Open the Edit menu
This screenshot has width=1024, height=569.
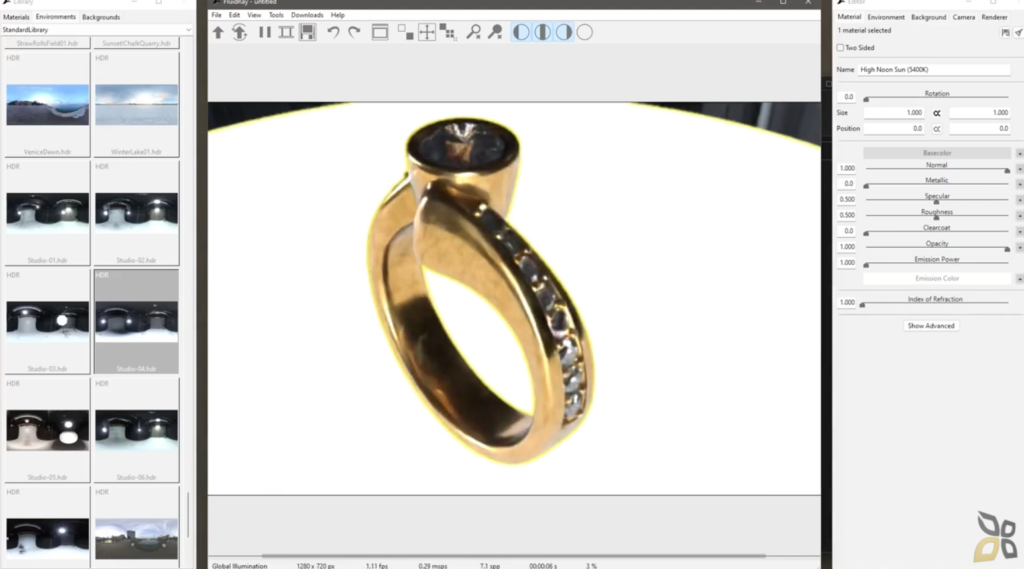(234, 15)
